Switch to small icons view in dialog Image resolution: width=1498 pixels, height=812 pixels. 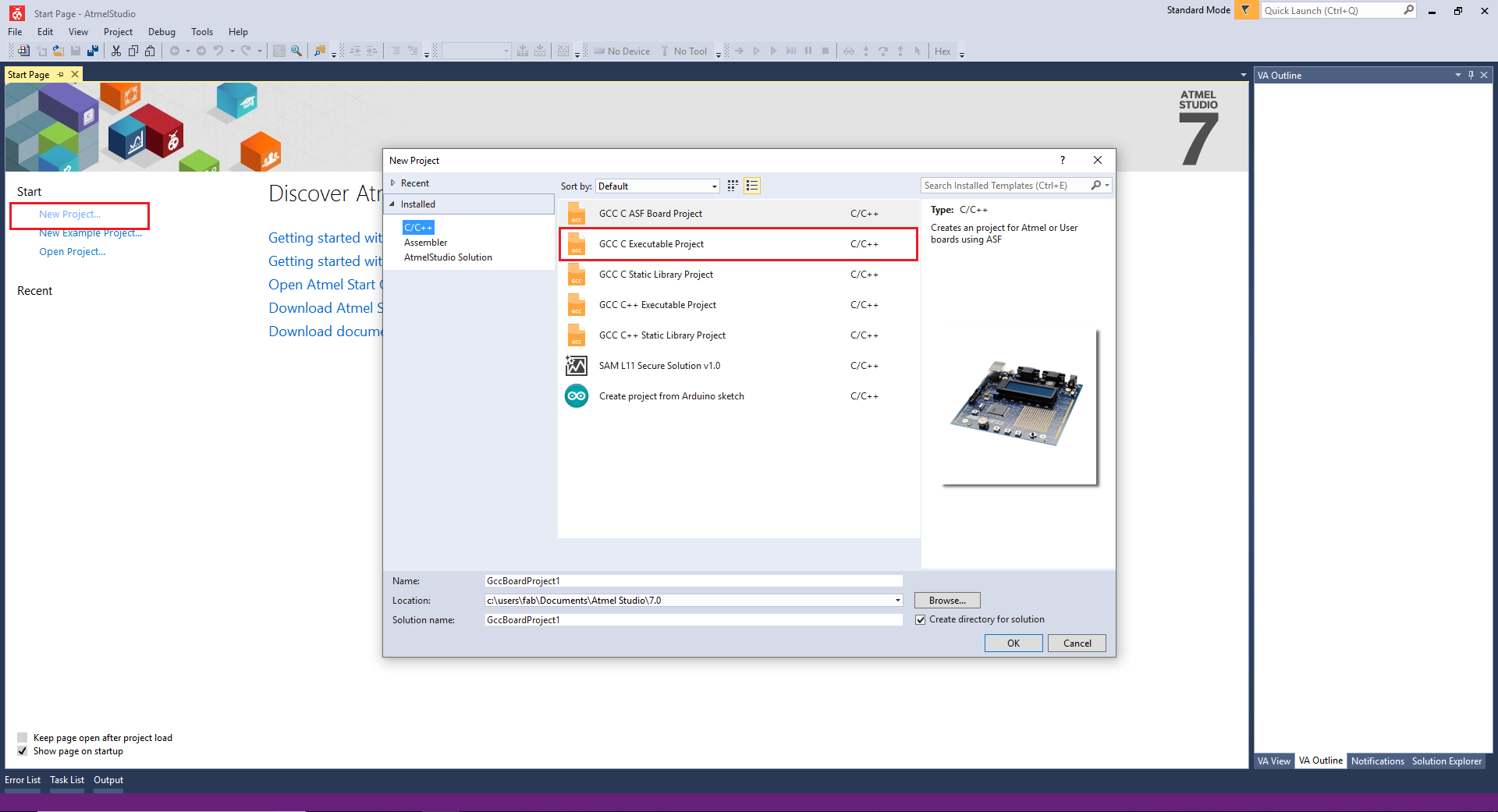[x=733, y=186]
